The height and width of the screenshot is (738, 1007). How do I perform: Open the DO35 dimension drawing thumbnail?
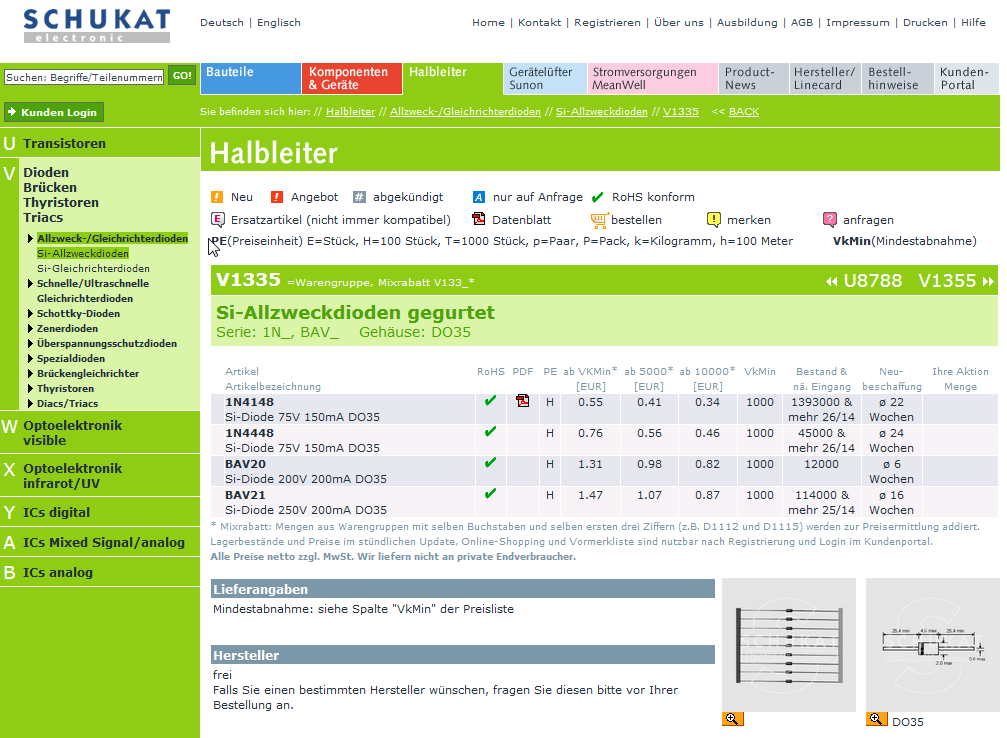(933, 644)
